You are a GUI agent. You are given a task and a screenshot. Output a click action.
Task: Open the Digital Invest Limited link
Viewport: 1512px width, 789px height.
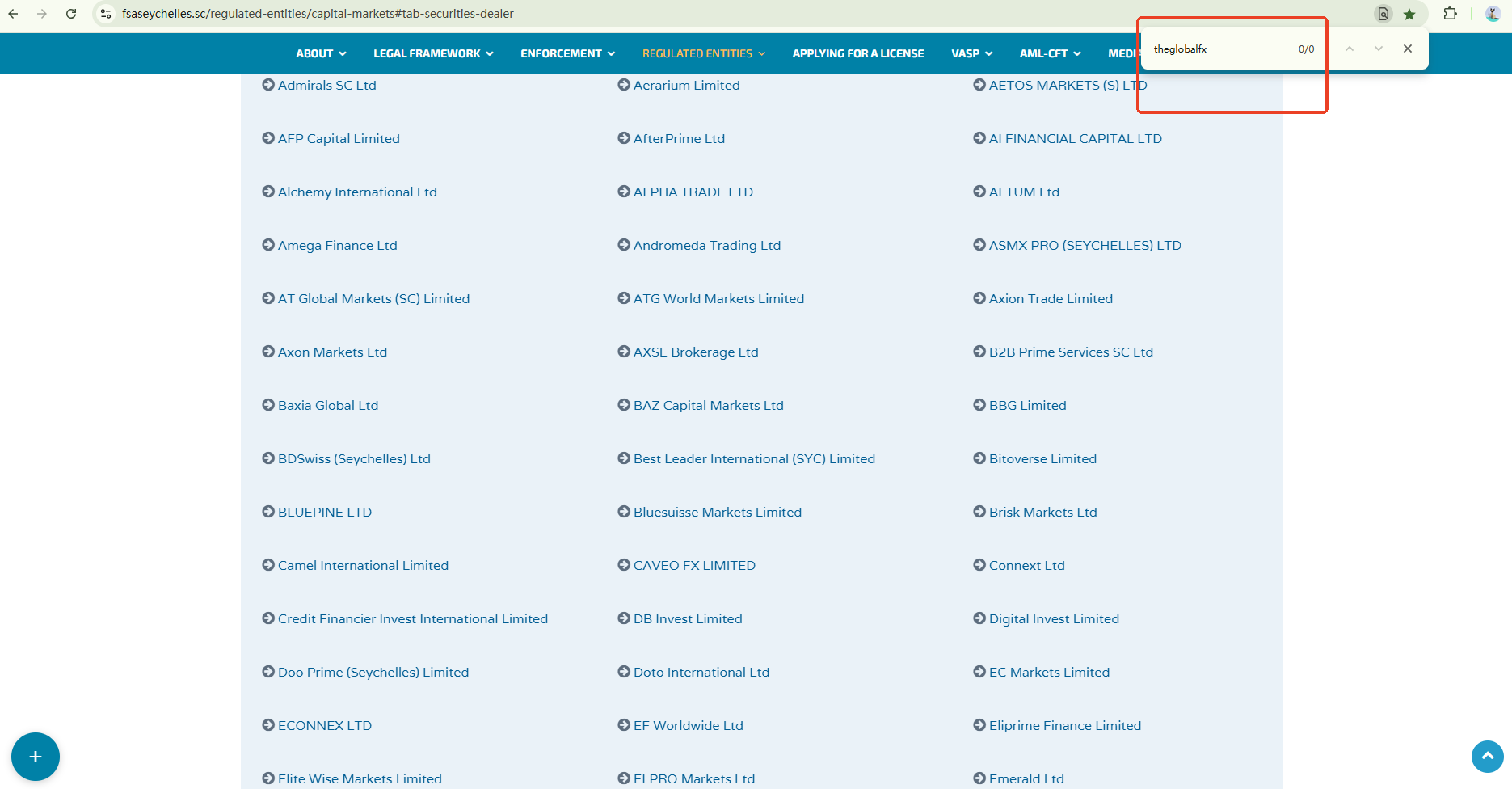(1054, 618)
